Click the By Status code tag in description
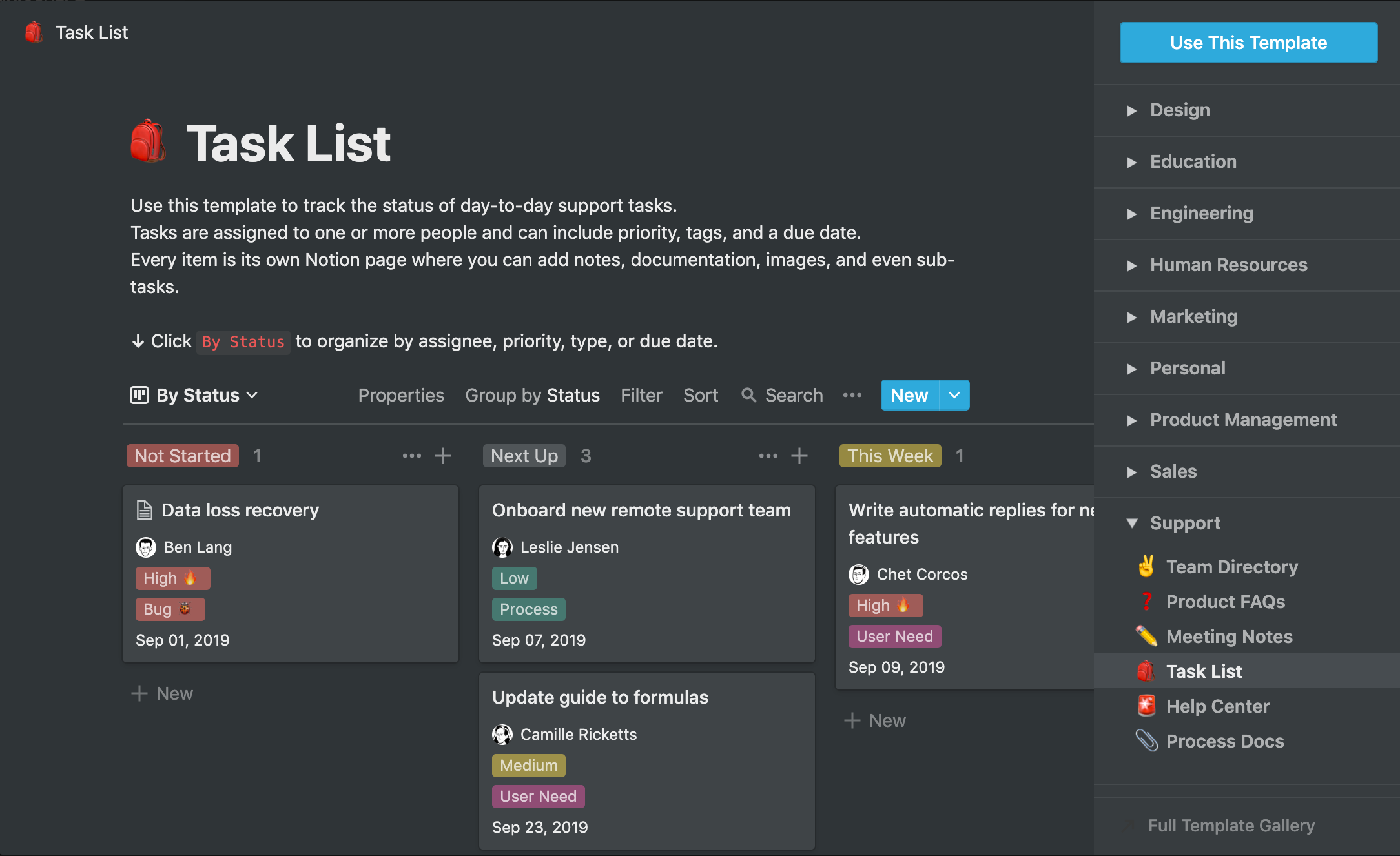Image resolution: width=1400 pixels, height=856 pixels. [x=243, y=341]
